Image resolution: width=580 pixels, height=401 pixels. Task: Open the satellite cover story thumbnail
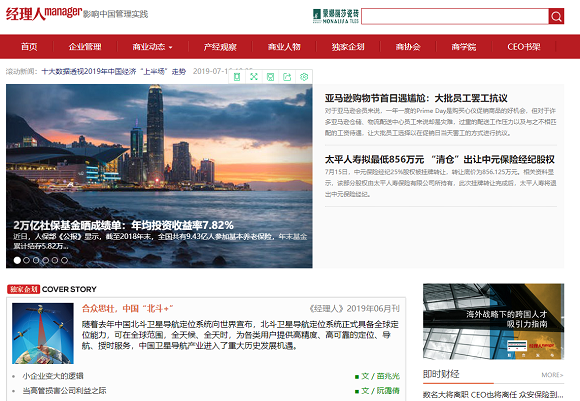(43, 333)
